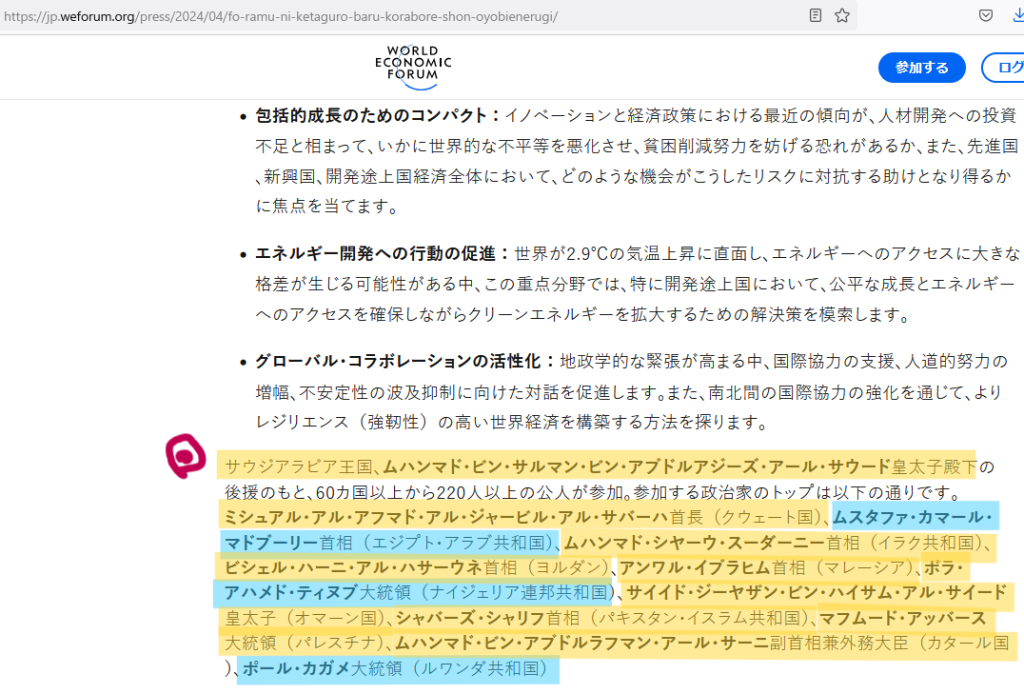This screenshot has width=1024, height=694.
Task: Click the highlighted name マフムード・アッバース
Action: point(902,618)
